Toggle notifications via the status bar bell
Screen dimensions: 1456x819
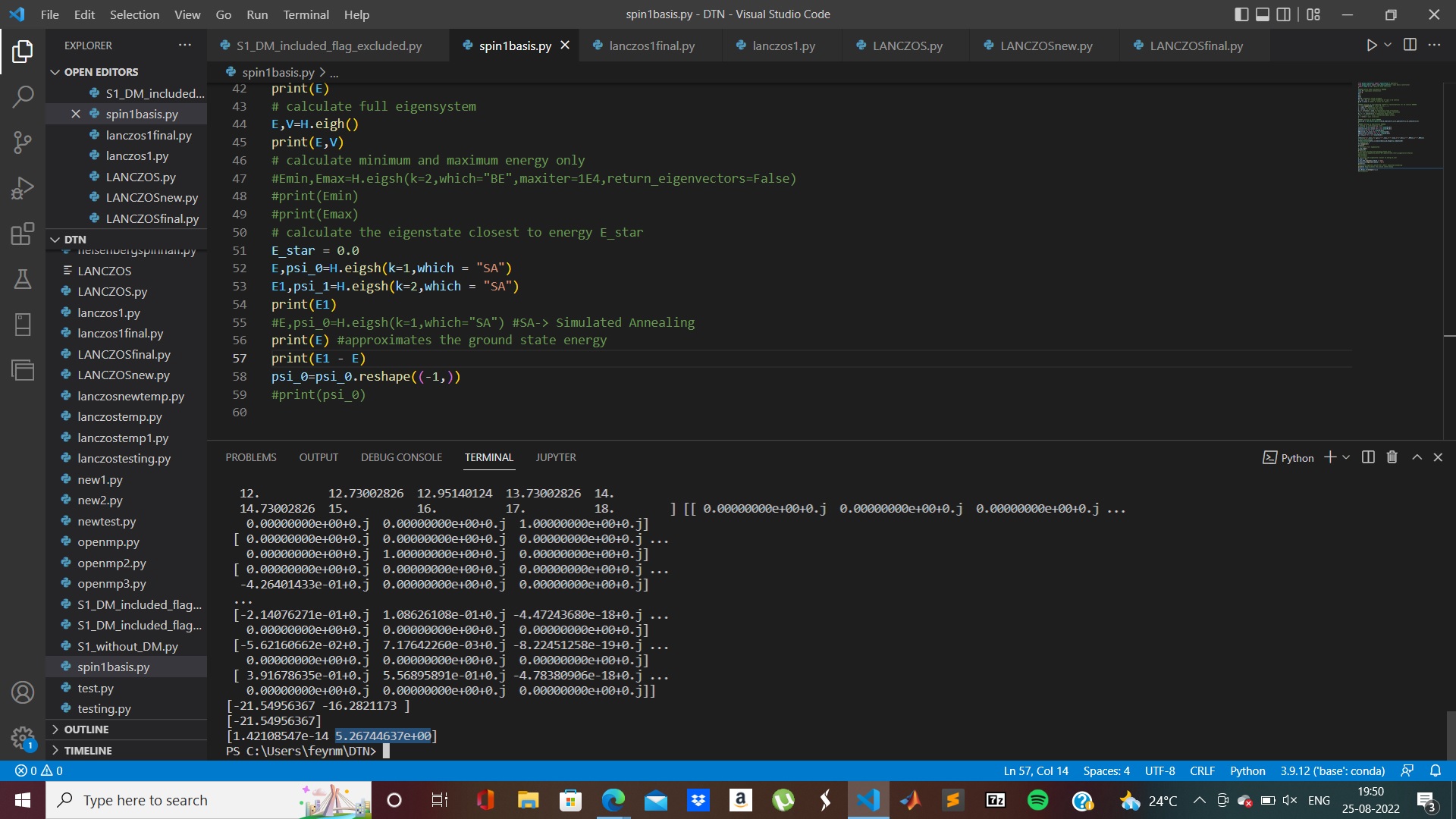[x=1436, y=770]
